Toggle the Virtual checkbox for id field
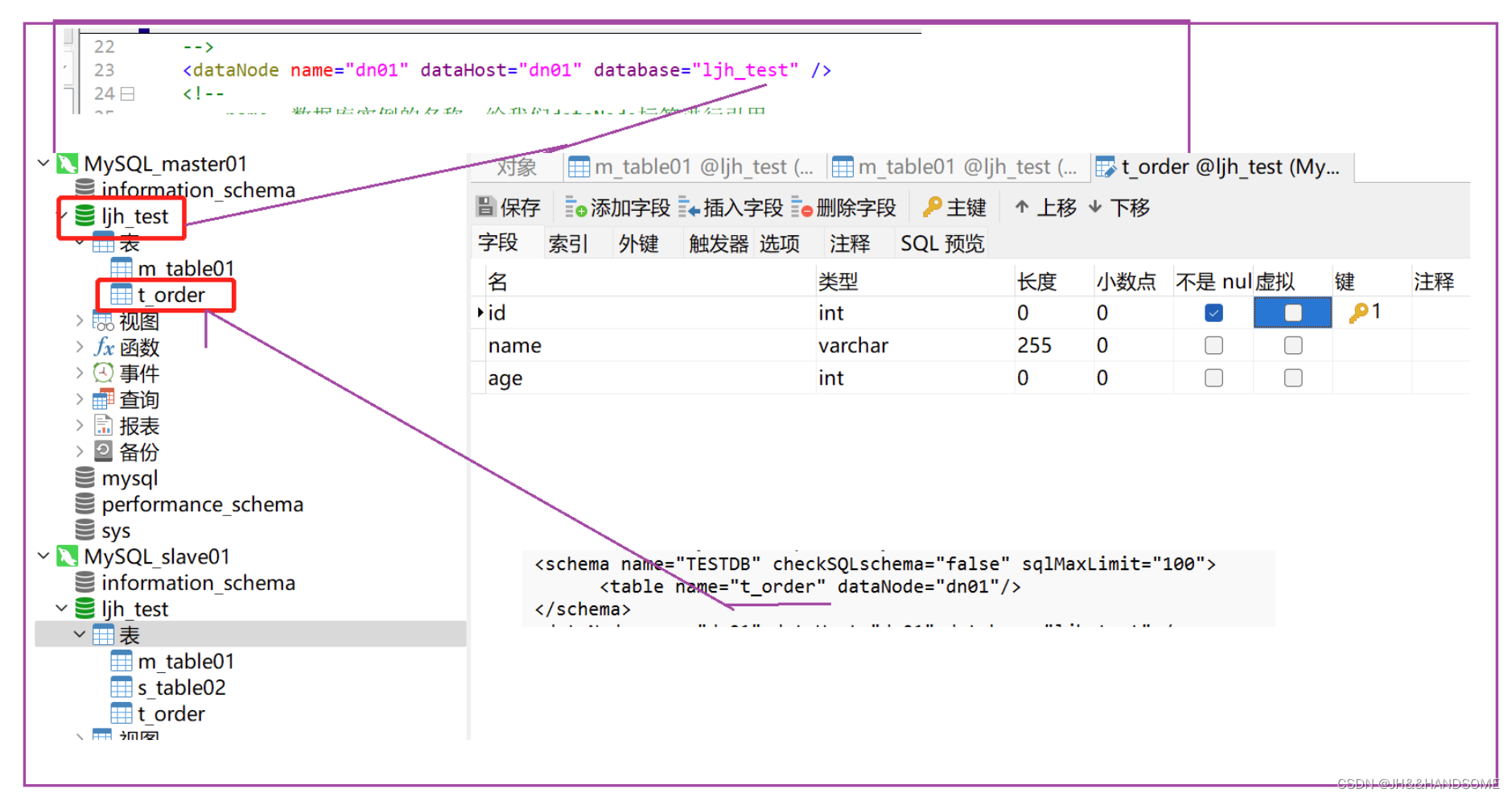1512x797 pixels. (x=1293, y=312)
